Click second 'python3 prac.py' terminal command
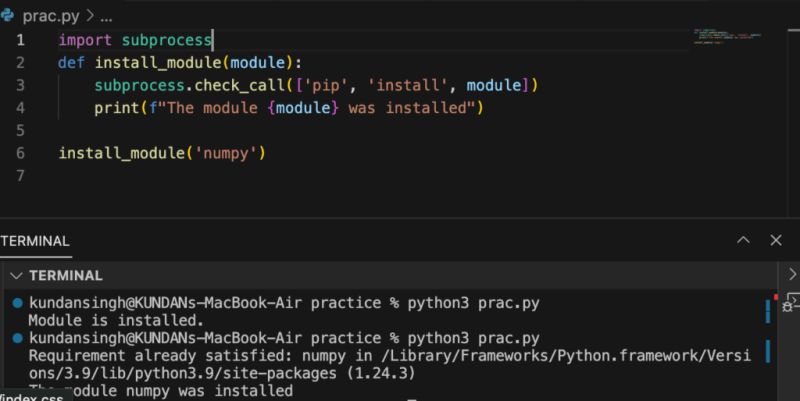This screenshot has height=401, width=800. coord(473,338)
